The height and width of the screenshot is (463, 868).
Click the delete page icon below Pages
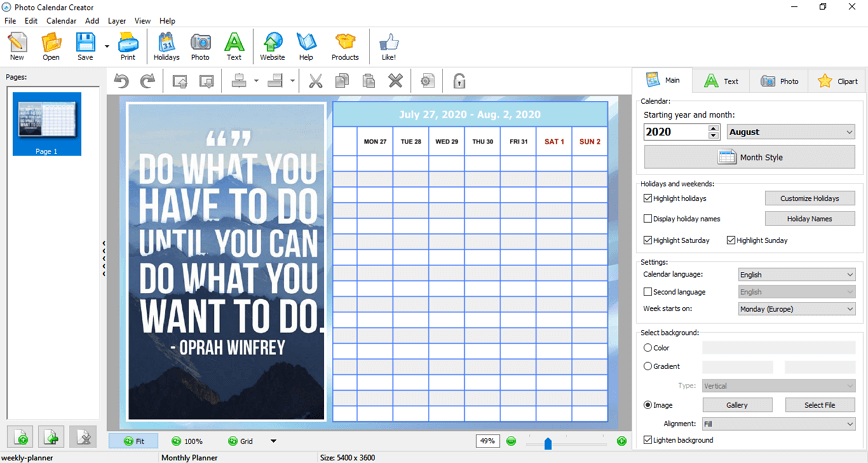tap(83, 438)
